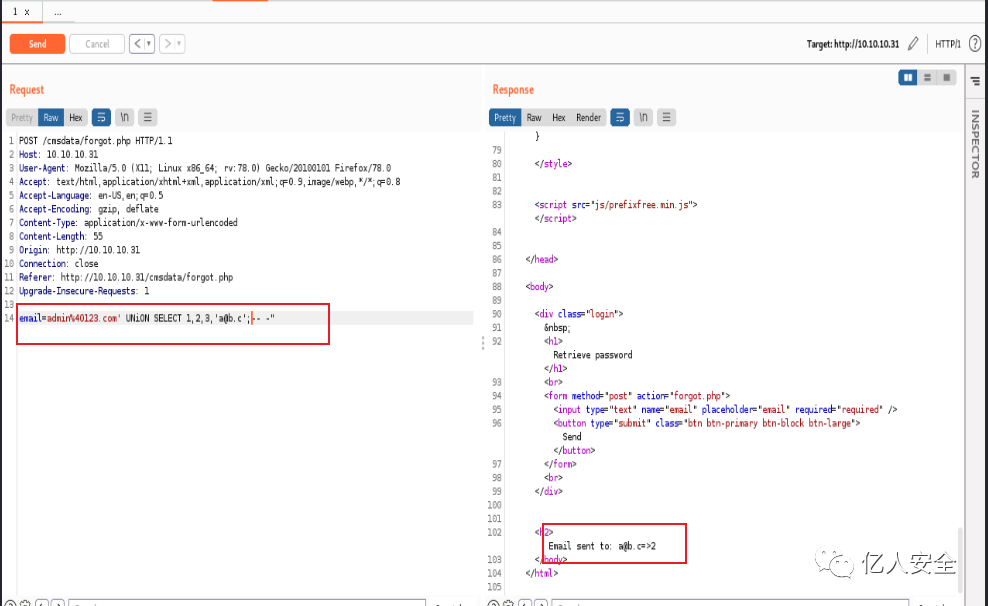Click the Response panel vertical scrollbar
This screenshot has height=606, width=988.
(x=960, y=559)
